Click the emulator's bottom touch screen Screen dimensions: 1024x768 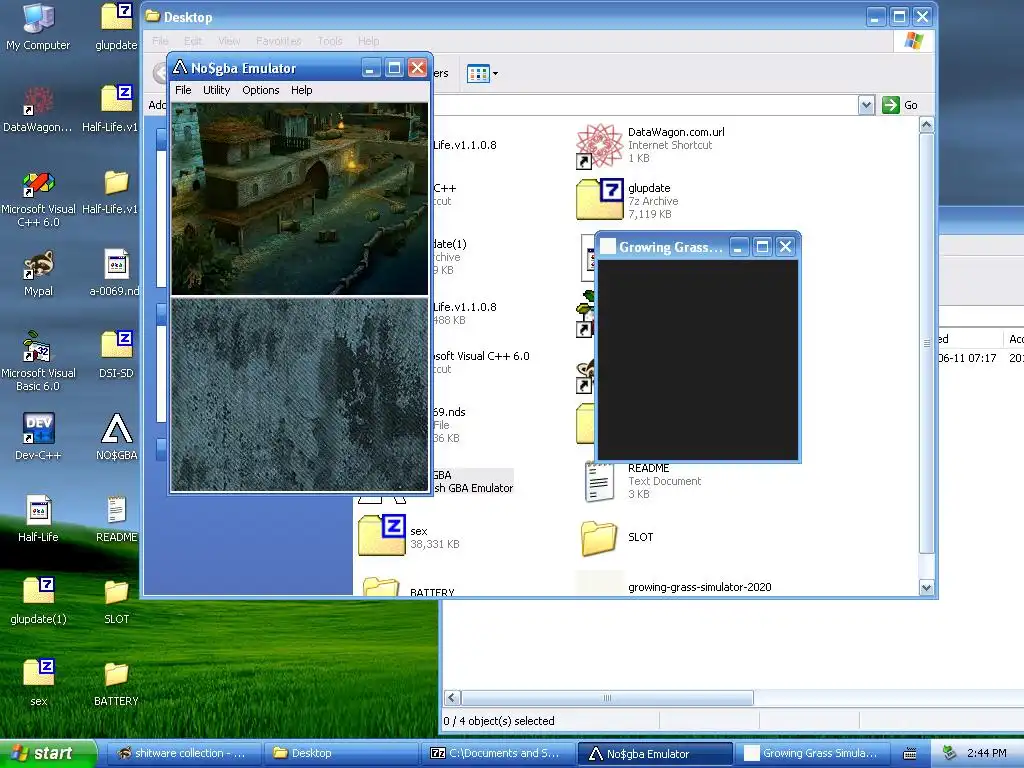point(300,394)
